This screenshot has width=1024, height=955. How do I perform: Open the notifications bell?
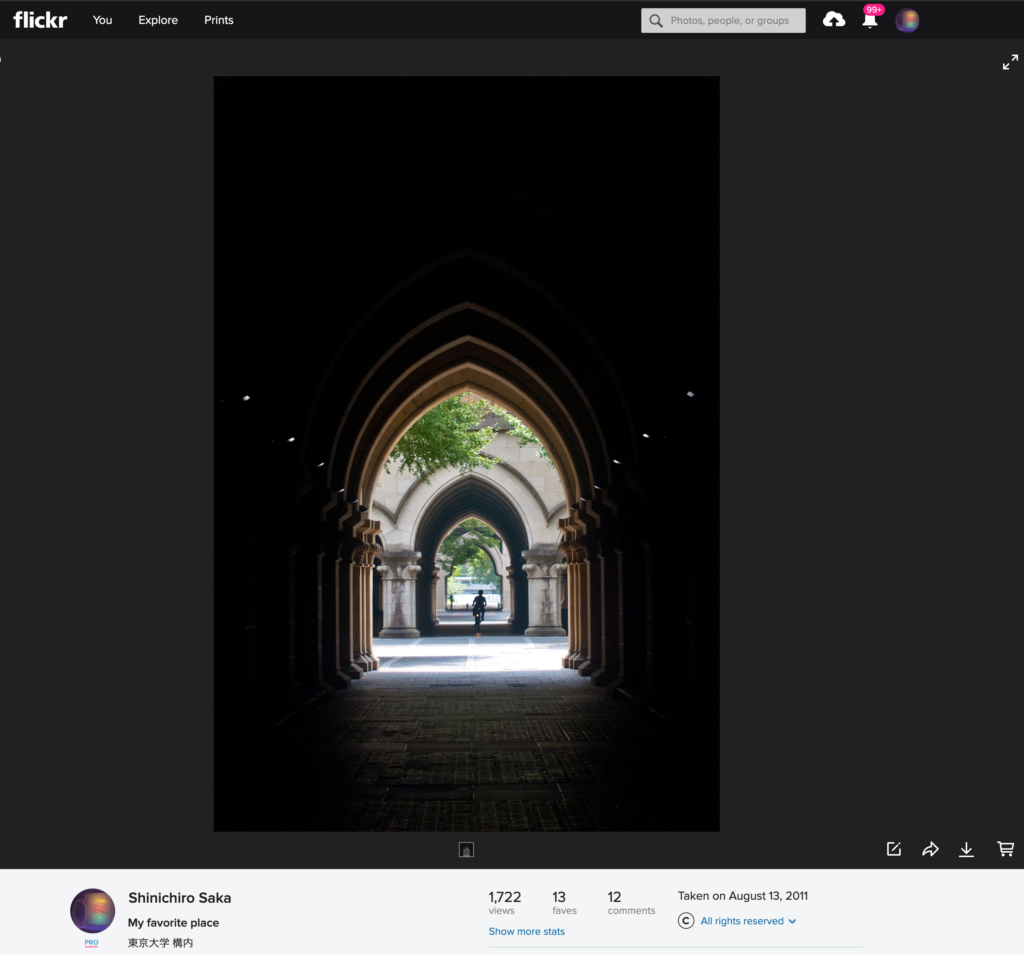point(870,21)
